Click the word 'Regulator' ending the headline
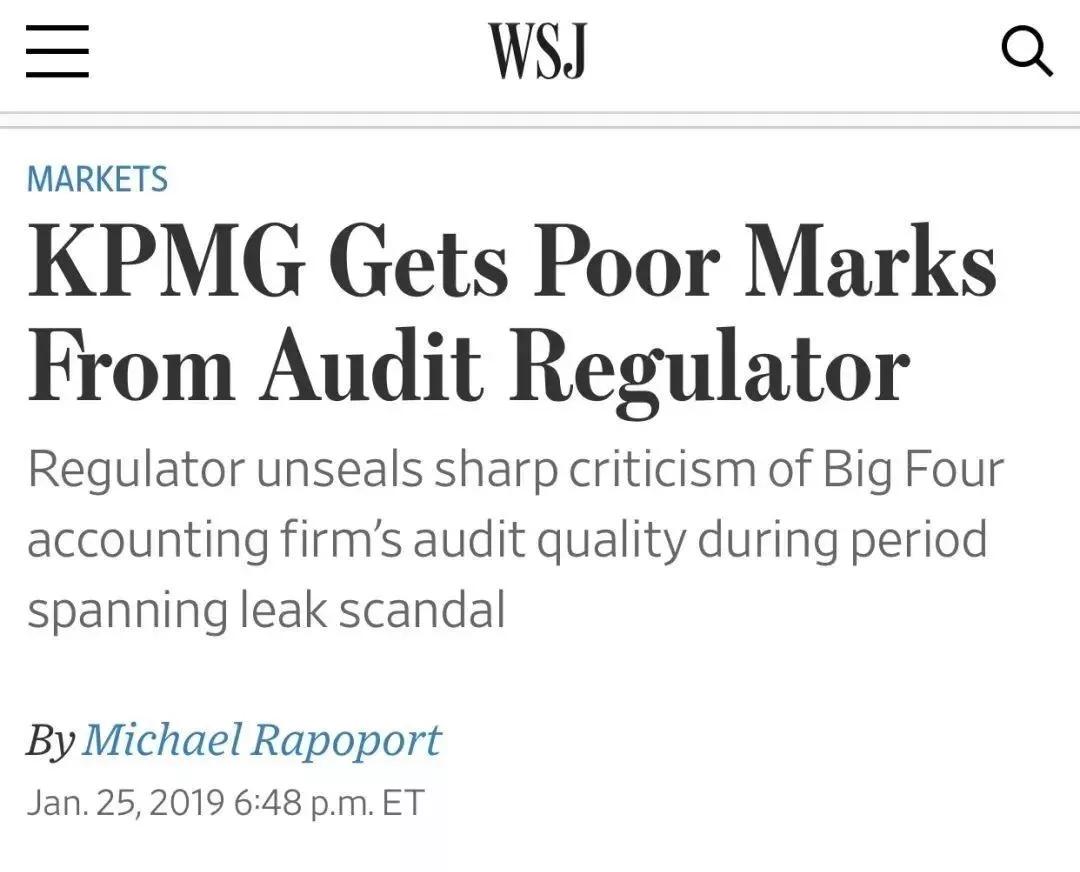1080x872 pixels. pos(708,370)
